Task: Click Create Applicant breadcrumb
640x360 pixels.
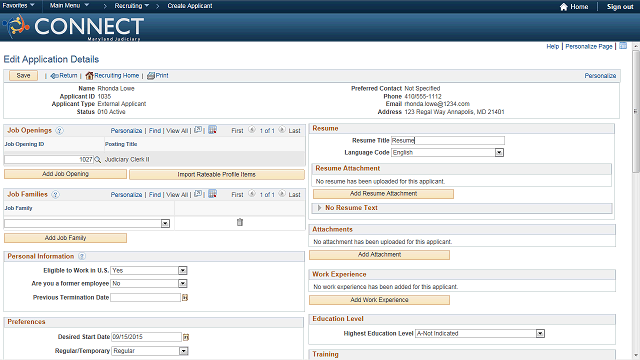Action: tap(190, 6)
